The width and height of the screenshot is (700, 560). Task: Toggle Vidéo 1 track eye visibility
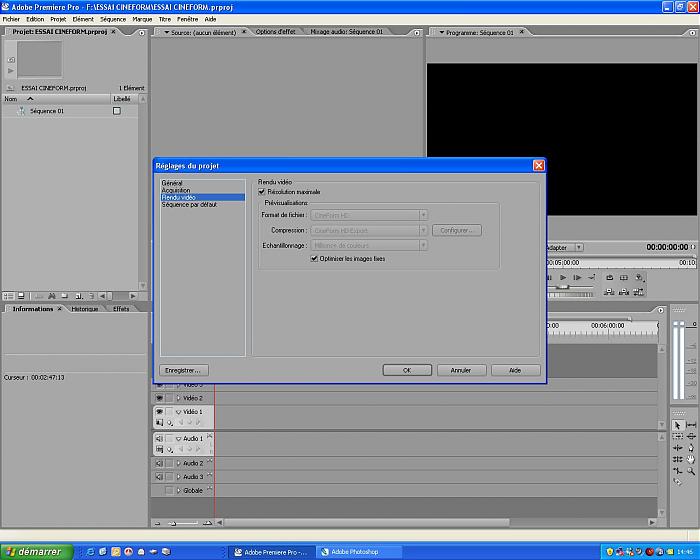(159, 412)
